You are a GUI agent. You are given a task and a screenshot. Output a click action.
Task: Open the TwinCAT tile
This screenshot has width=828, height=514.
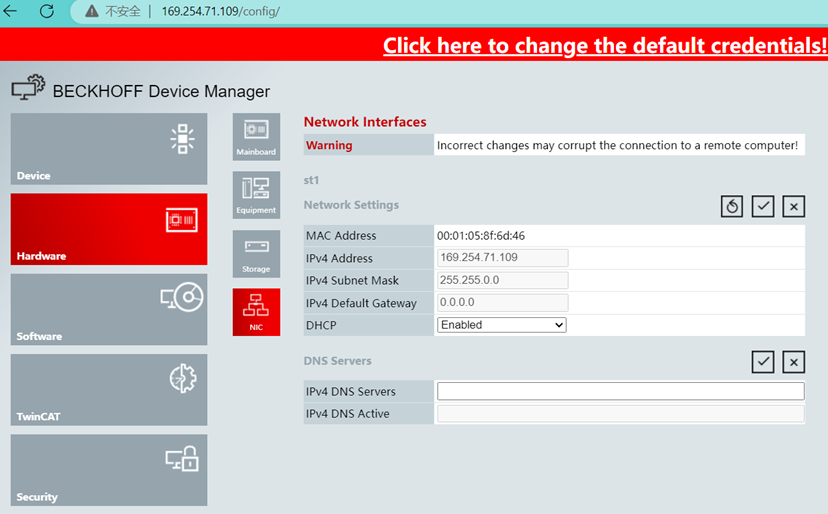coord(109,389)
